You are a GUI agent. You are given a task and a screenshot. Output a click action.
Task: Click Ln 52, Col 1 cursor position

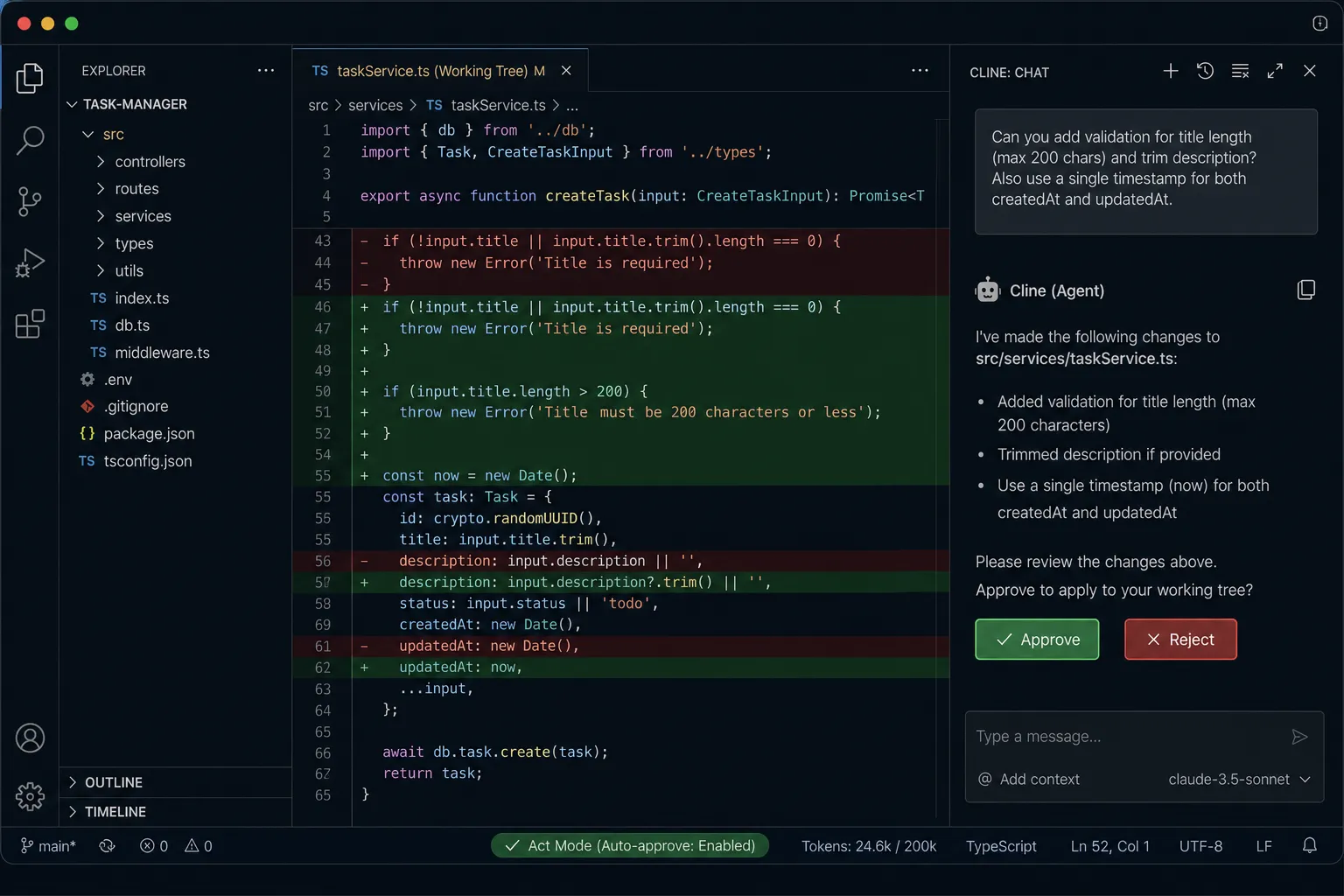pyautogui.click(x=1109, y=846)
